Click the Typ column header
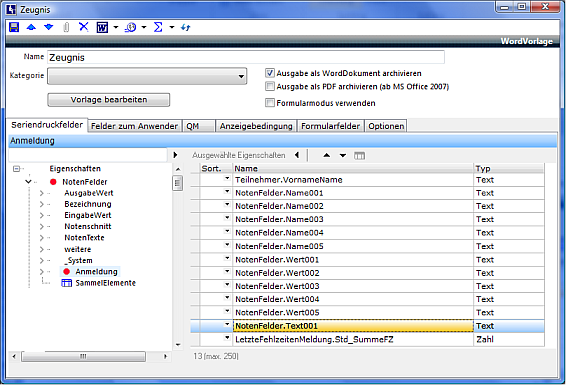 [509, 169]
